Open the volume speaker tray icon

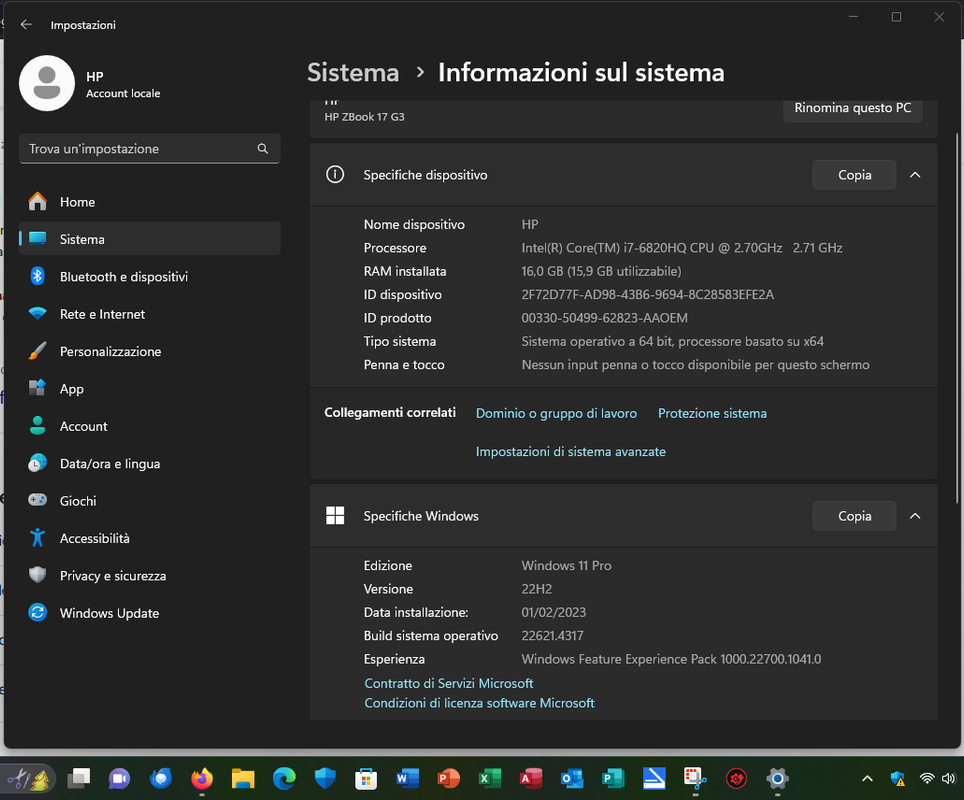tap(949, 779)
